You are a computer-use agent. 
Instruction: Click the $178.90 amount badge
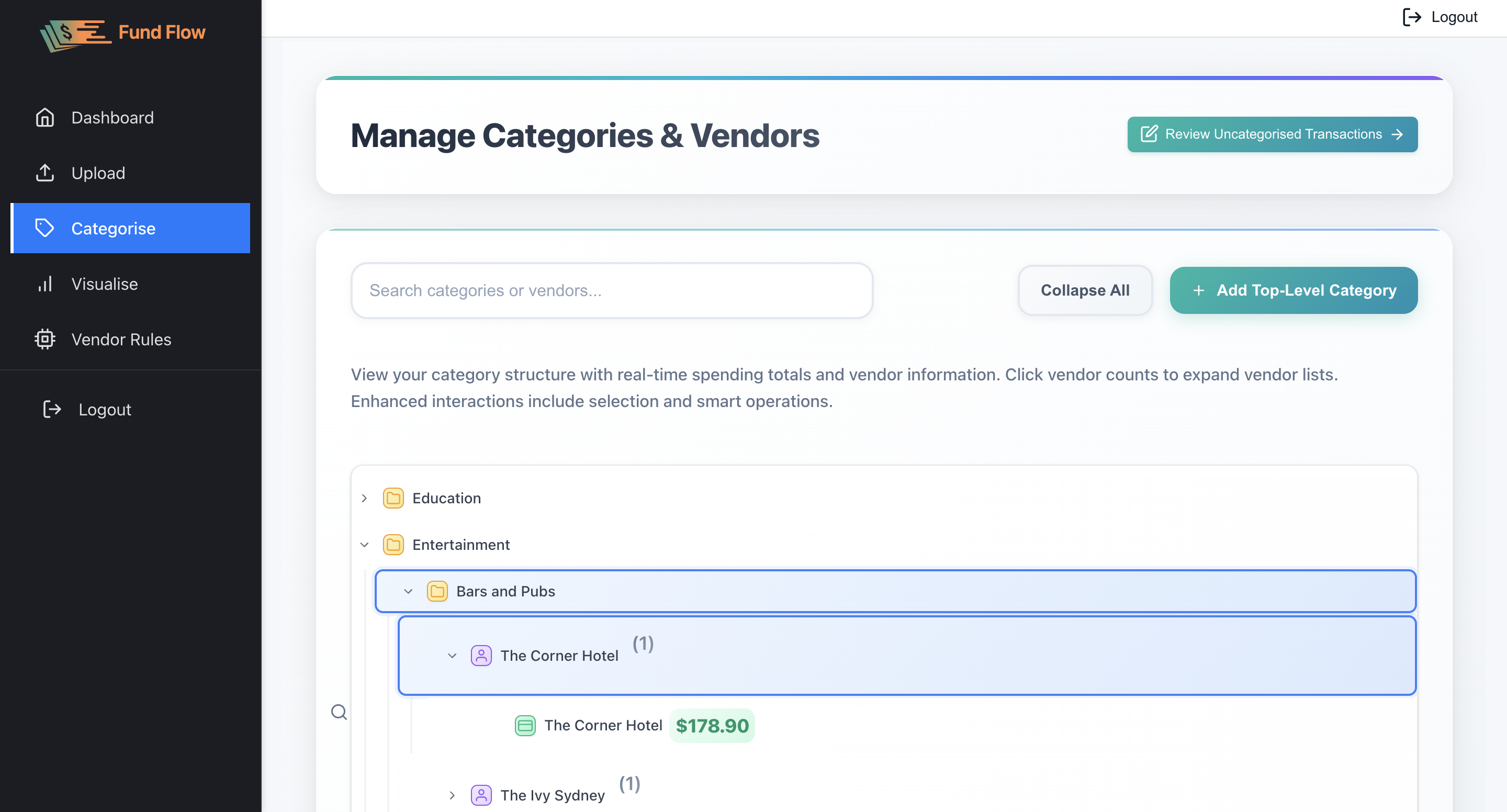pos(712,726)
